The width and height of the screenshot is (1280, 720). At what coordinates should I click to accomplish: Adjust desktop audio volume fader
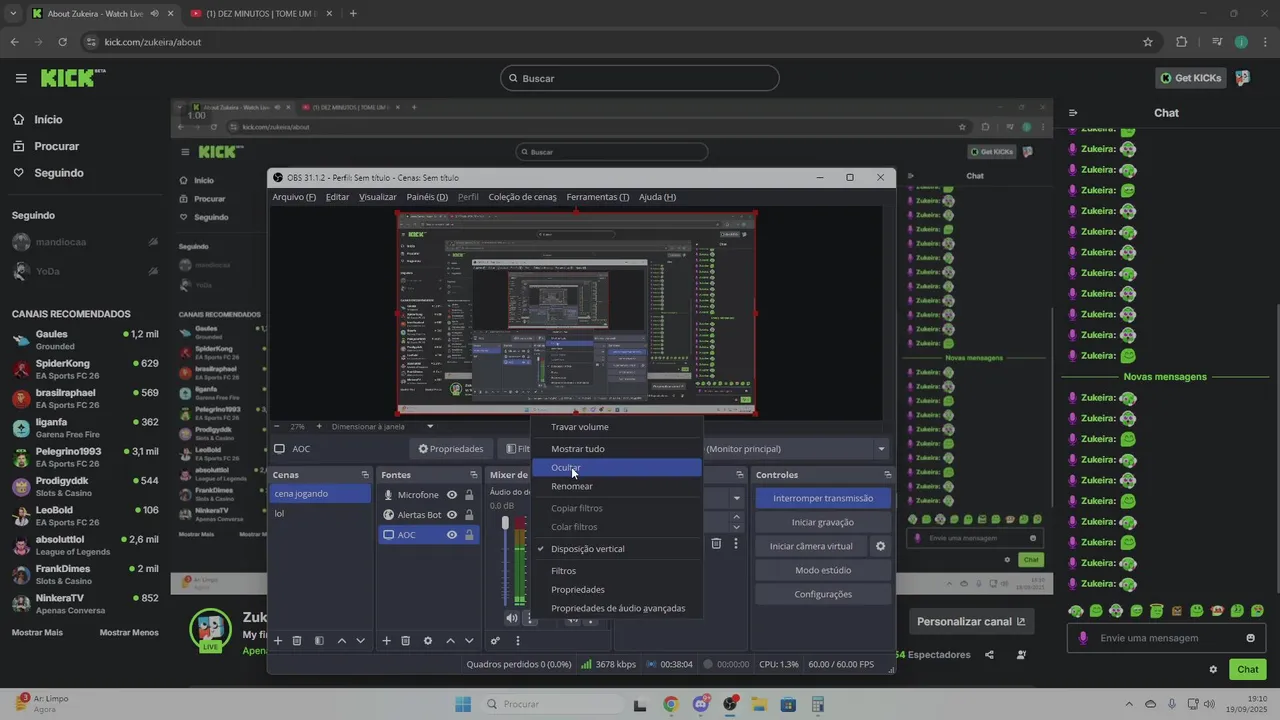click(505, 524)
